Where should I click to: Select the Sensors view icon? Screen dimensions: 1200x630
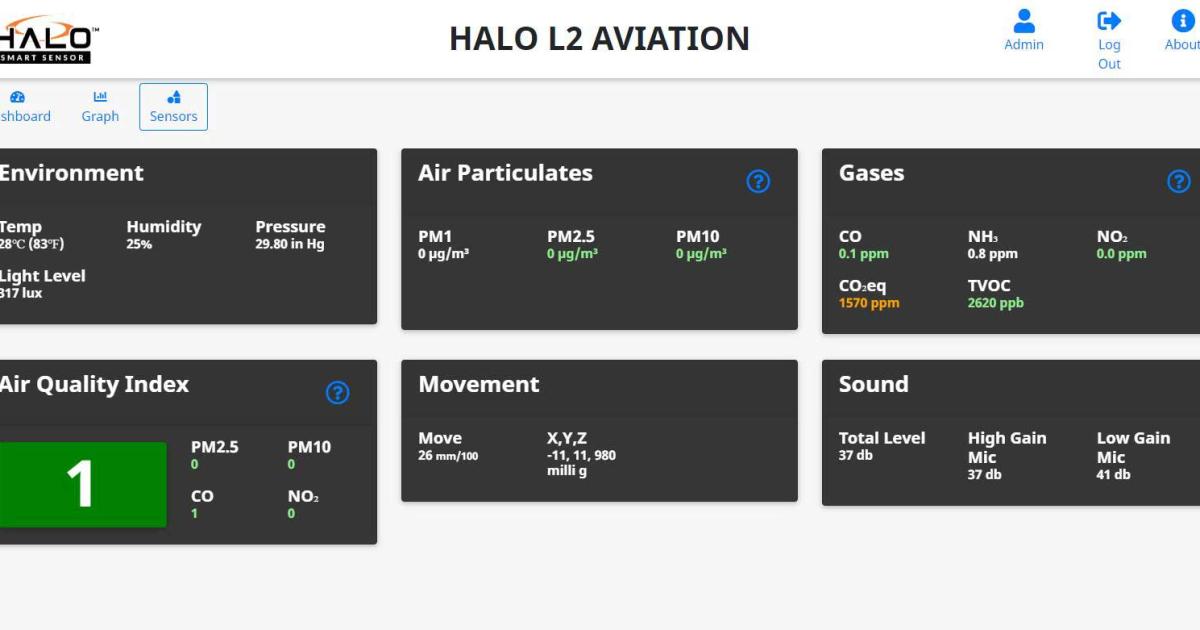[173, 97]
